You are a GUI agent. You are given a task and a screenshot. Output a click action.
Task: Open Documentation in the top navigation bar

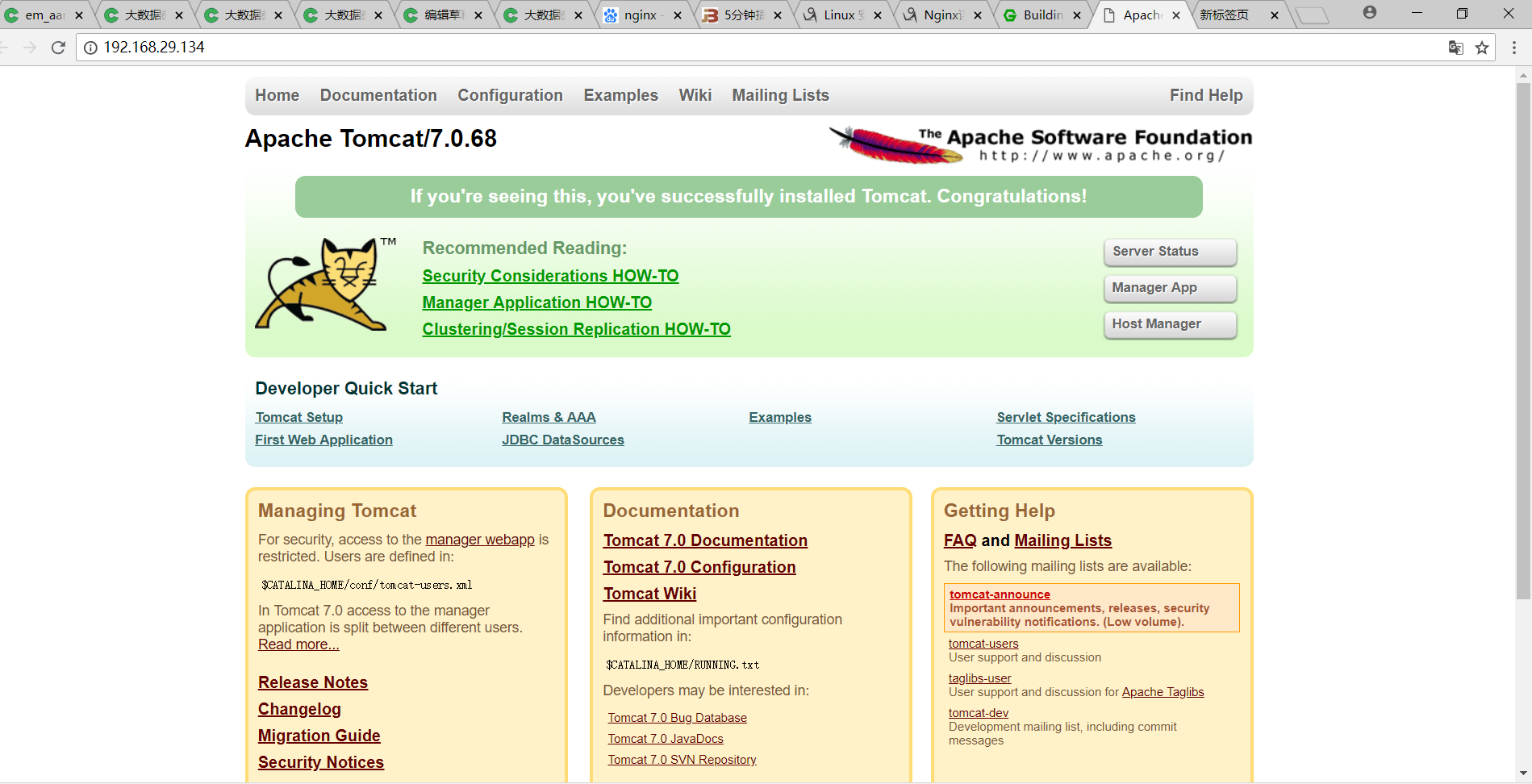point(378,95)
